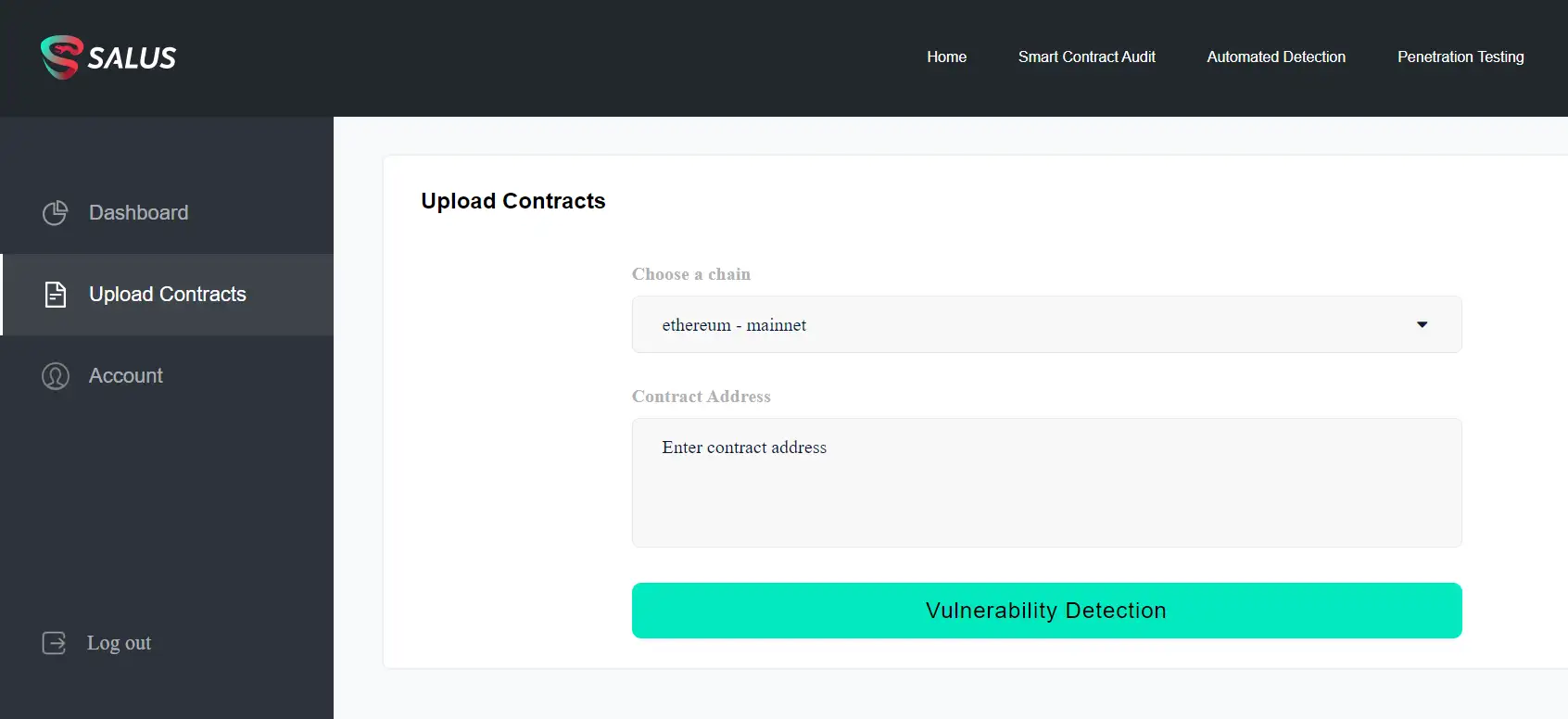This screenshot has height=719, width=1568.
Task: Focus the Enter contract address field
Action: (1046, 483)
